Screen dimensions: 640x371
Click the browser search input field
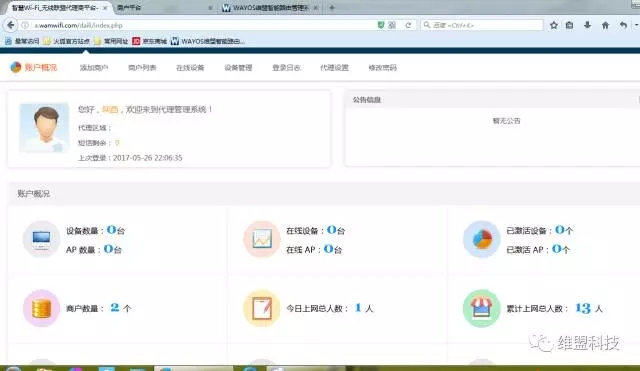(x=482, y=25)
